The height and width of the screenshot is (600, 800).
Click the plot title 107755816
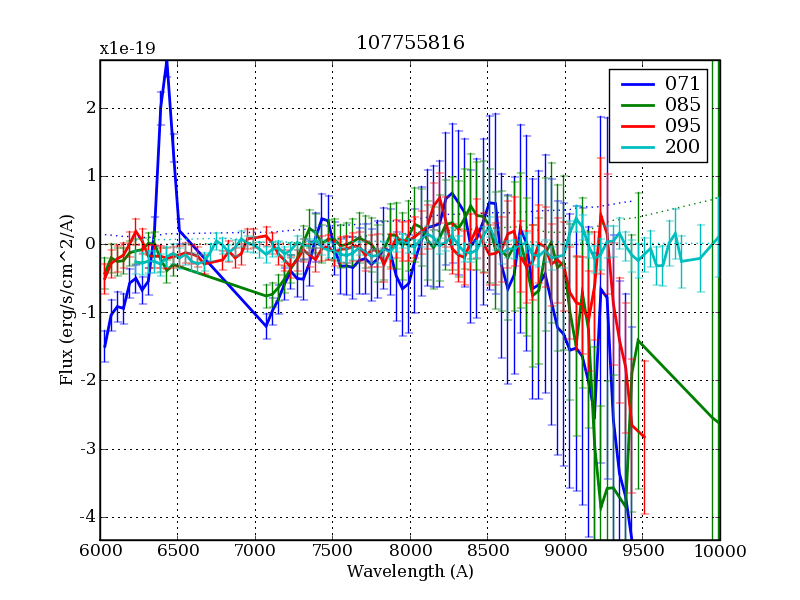[x=410, y=43]
